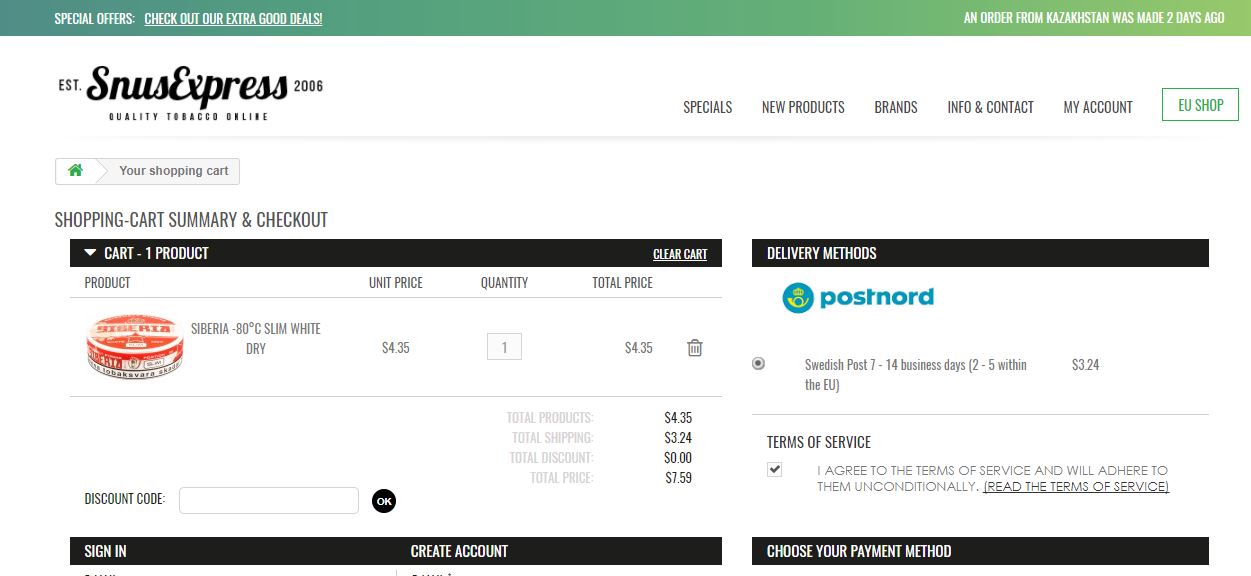Click the quantity field for Siberia
The image size is (1251, 576).
pos(504,347)
